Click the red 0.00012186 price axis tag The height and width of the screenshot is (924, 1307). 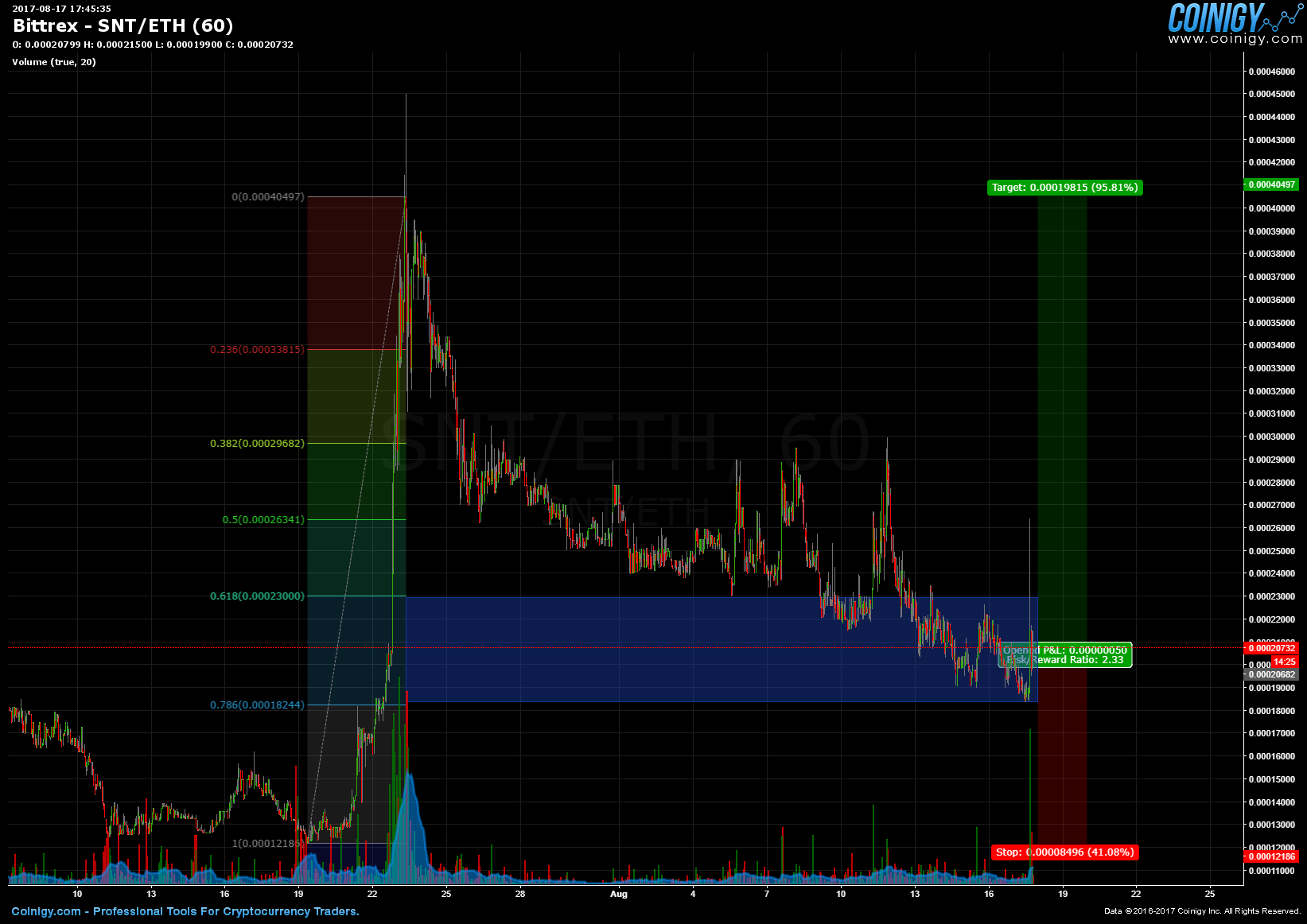coord(1271,856)
